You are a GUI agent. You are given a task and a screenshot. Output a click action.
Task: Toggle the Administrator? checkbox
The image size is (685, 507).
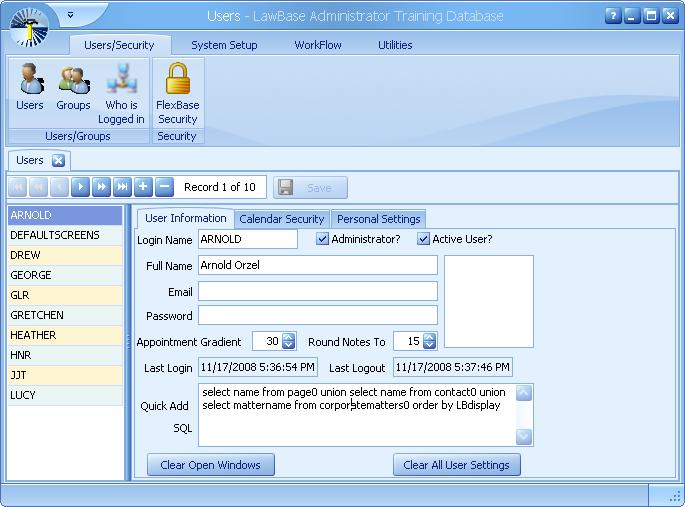(322, 239)
